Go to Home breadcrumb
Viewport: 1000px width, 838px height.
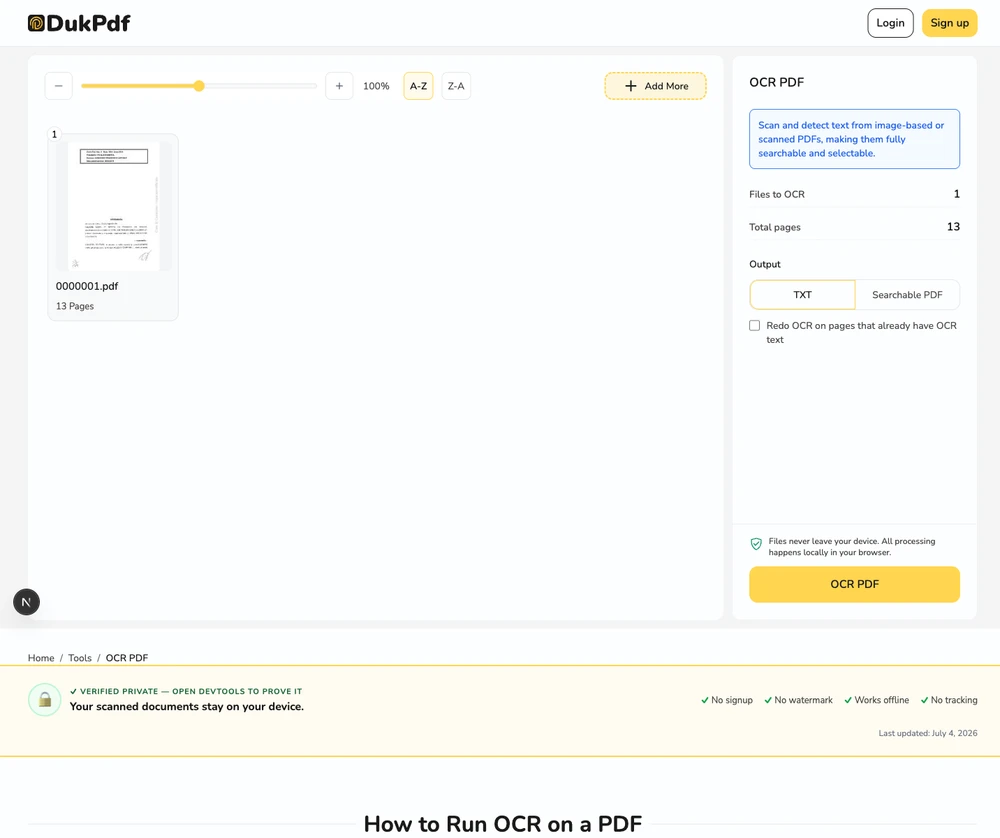(x=41, y=658)
